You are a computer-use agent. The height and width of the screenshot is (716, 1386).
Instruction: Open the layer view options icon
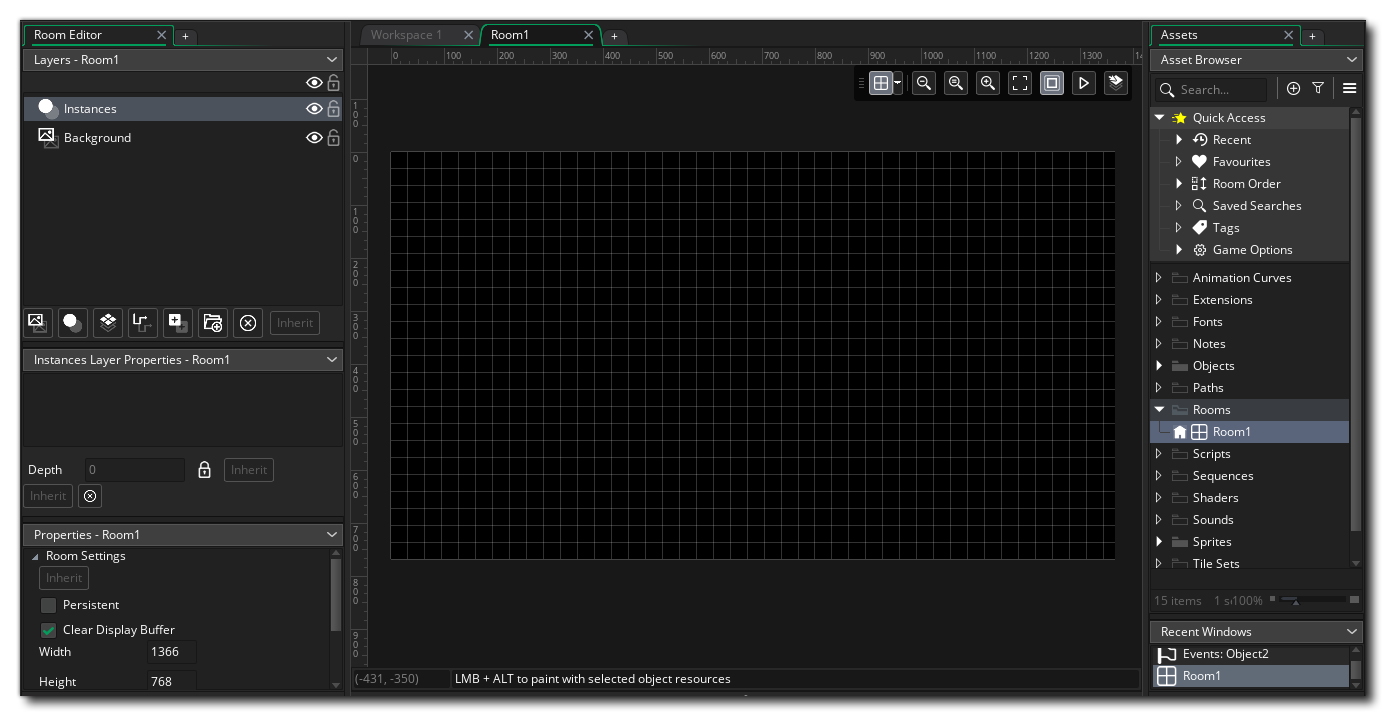tap(1116, 83)
